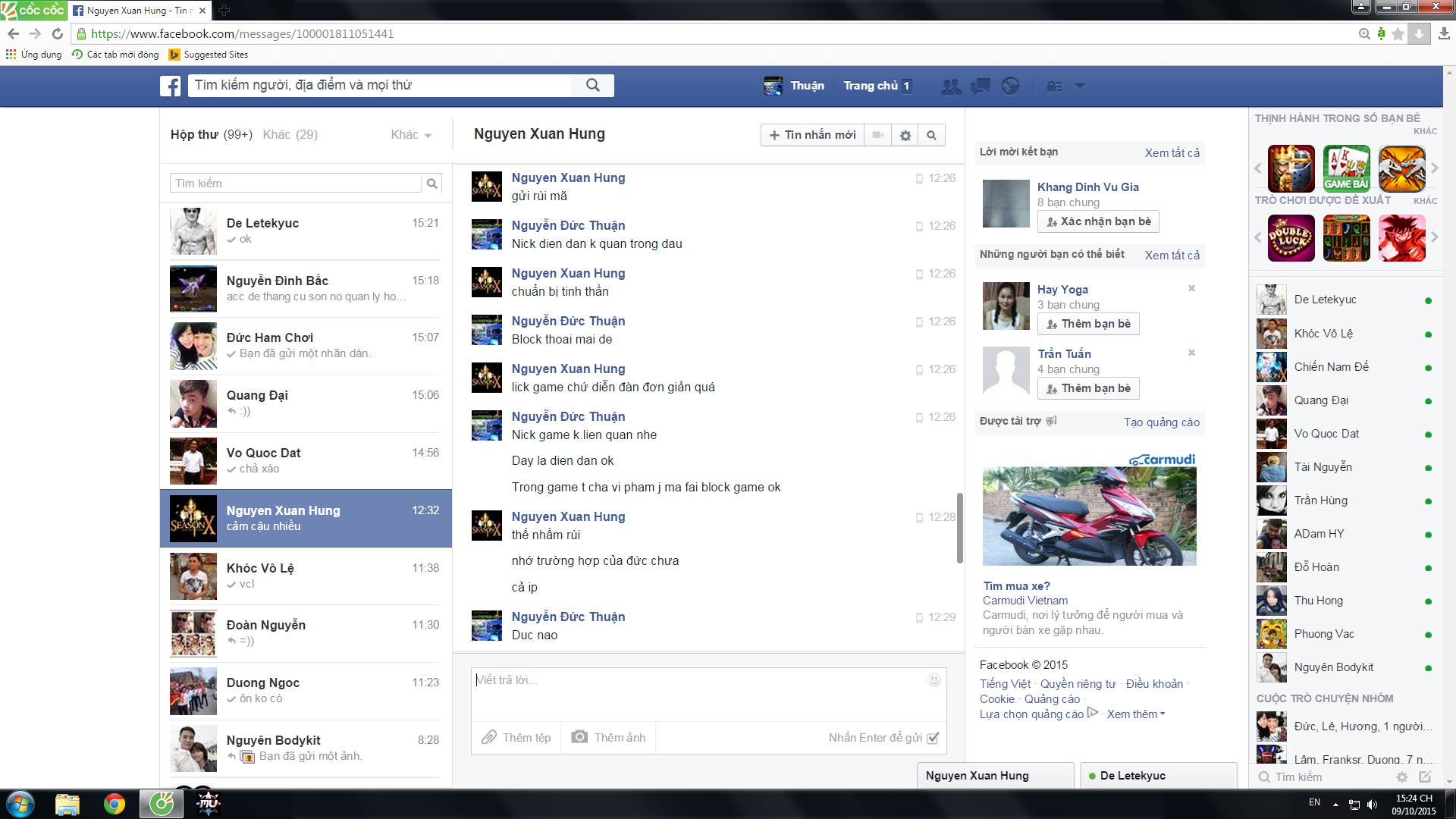Open Thuận profile from top bar
The image size is (1456, 819).
[794, 86]
